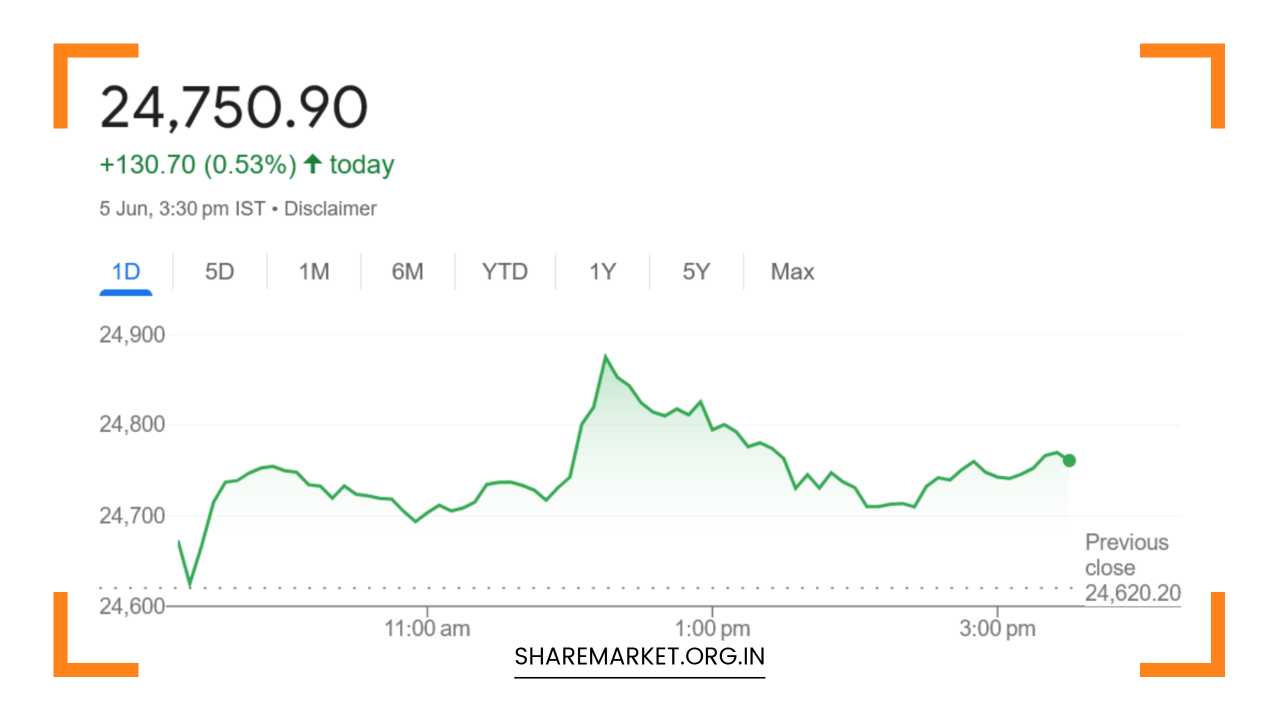Click the green change text +130.70 (0.53%)

pyautogui.click(x=198, y=163)
